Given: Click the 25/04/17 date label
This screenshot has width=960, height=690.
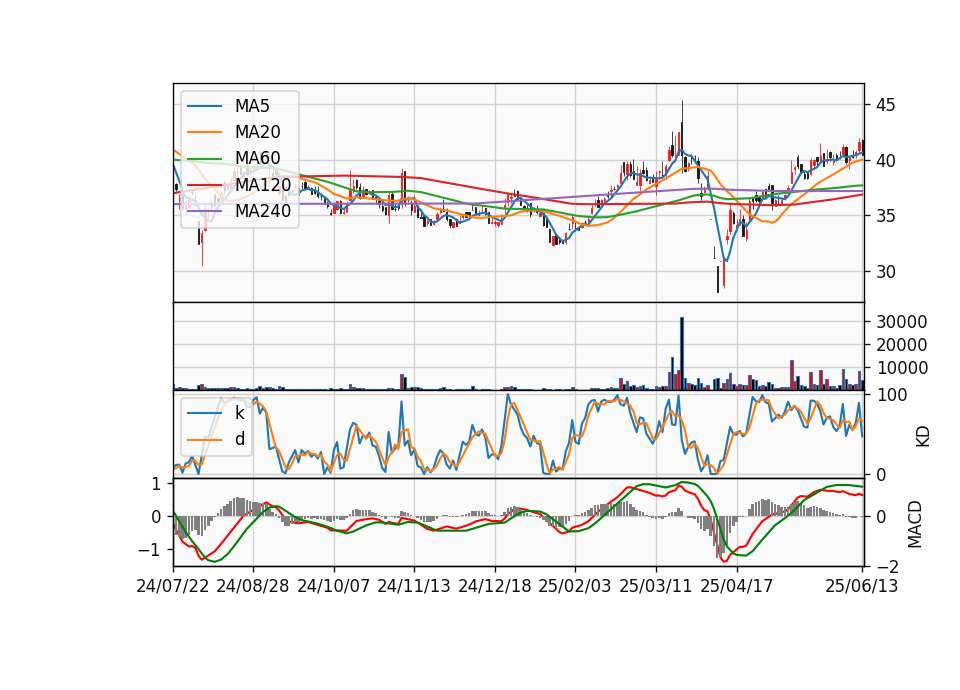Looking at the screenshot, I should [x=737, y=586].
